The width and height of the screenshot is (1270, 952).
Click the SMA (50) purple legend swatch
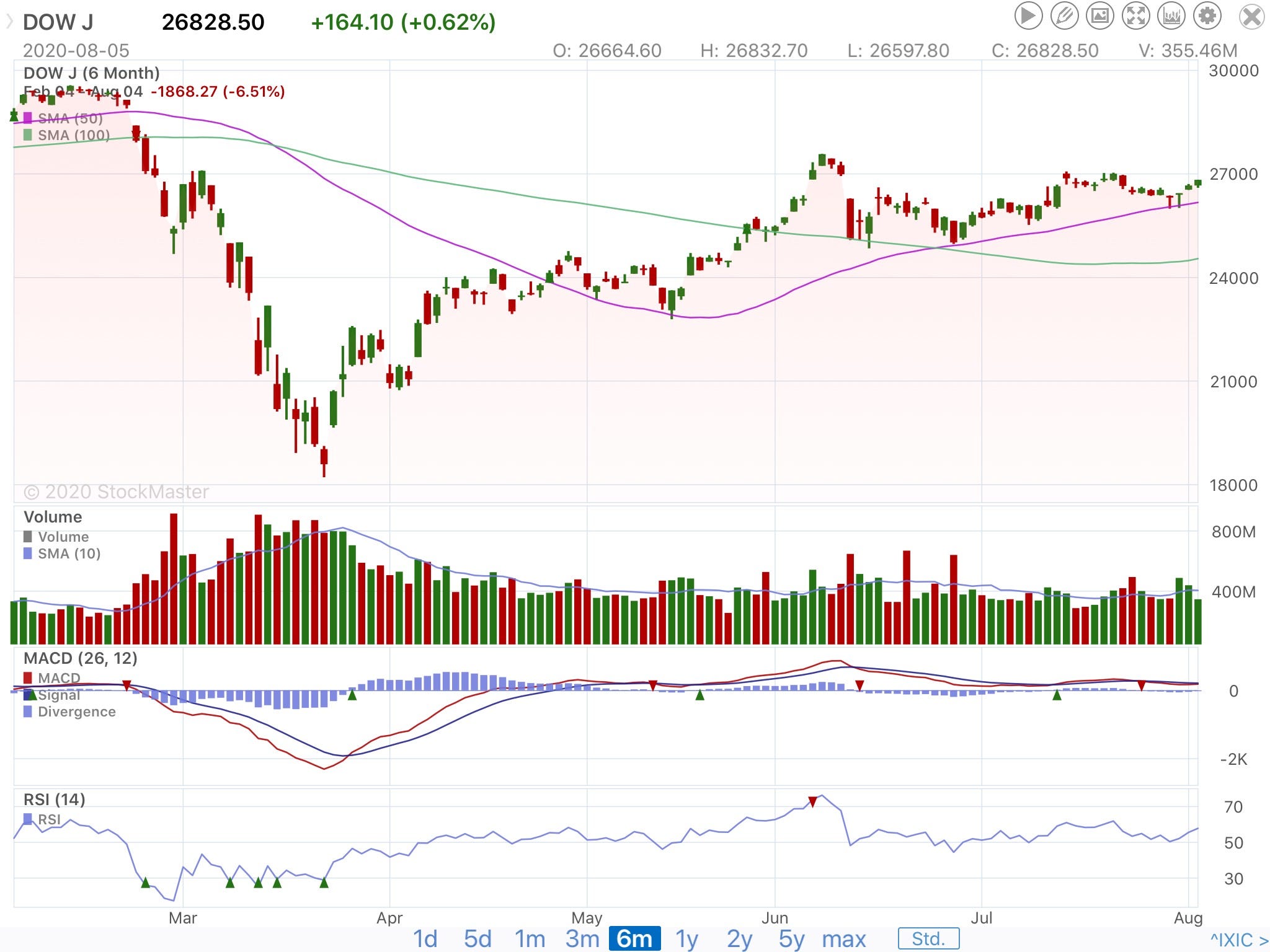(x=27, y=118)
